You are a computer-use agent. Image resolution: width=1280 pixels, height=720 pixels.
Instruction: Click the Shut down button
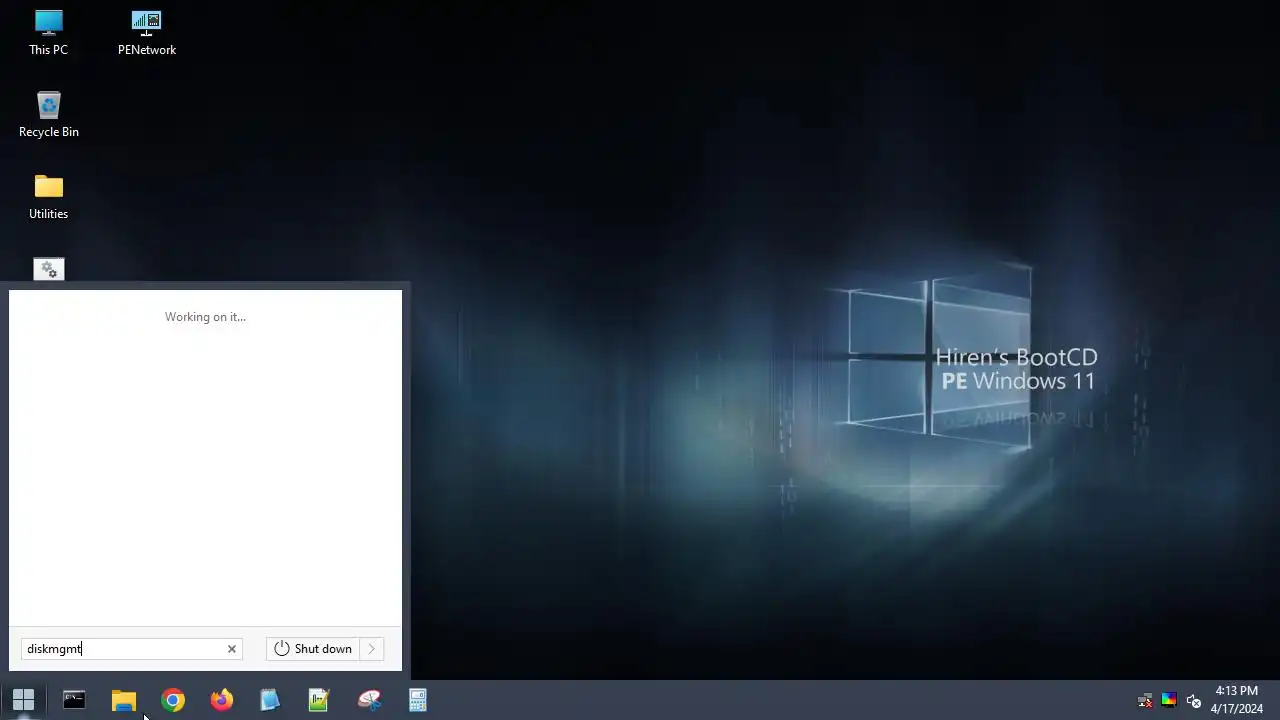[x=313, y=649]
